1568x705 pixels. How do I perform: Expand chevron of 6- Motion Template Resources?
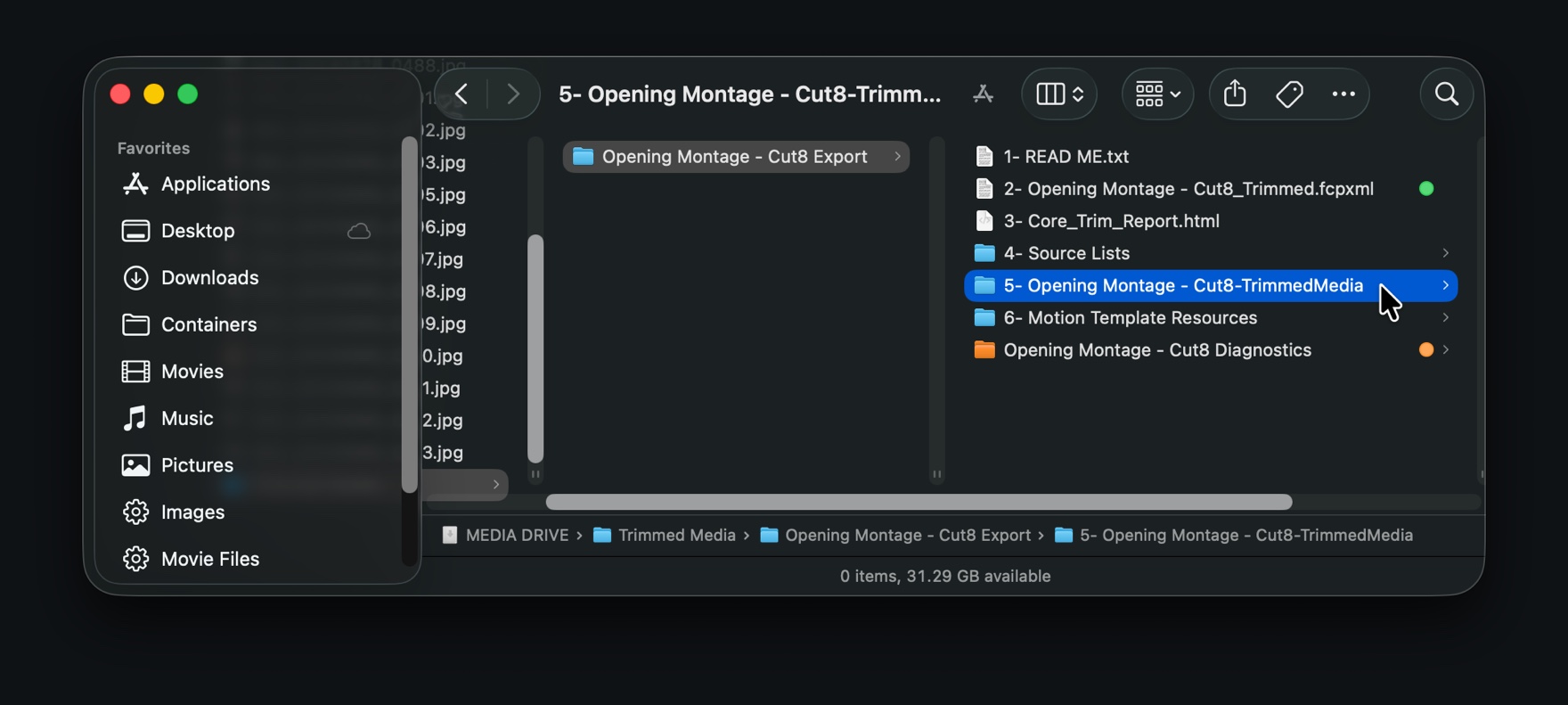1445,317
